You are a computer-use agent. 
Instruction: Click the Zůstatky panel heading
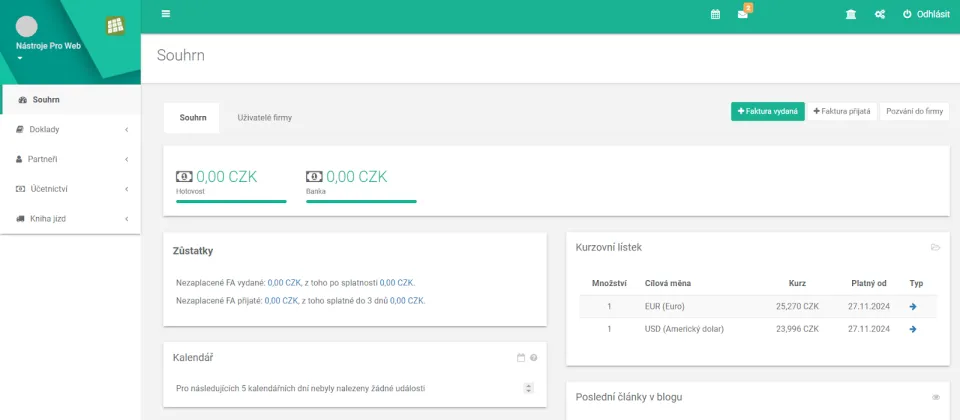(193, 251)
